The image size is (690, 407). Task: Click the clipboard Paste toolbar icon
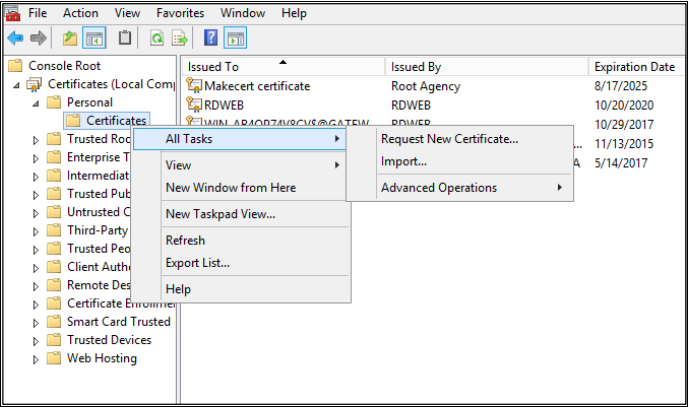click(125, 38)
